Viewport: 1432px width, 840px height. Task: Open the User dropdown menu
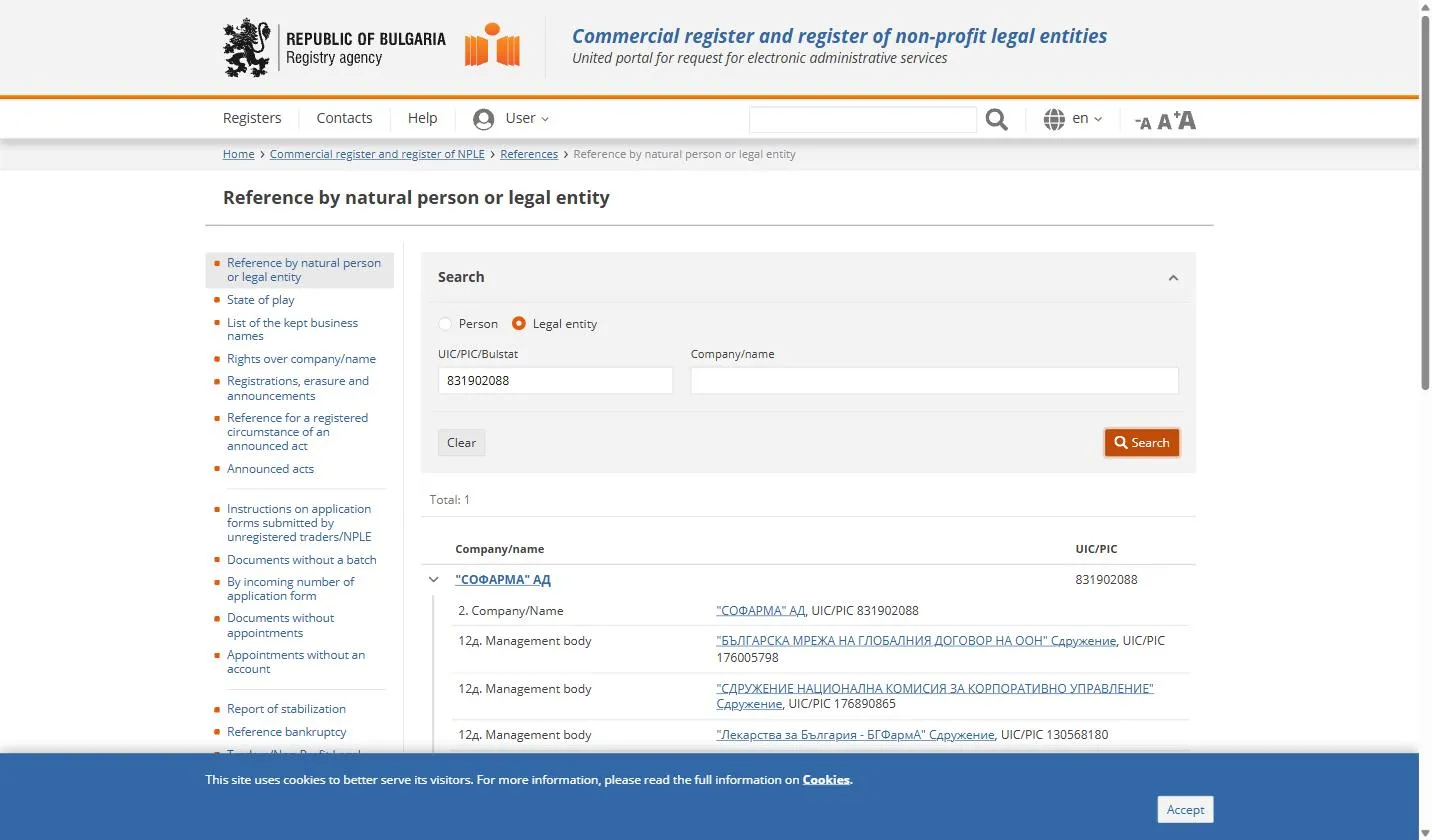[x=526, y=118]
